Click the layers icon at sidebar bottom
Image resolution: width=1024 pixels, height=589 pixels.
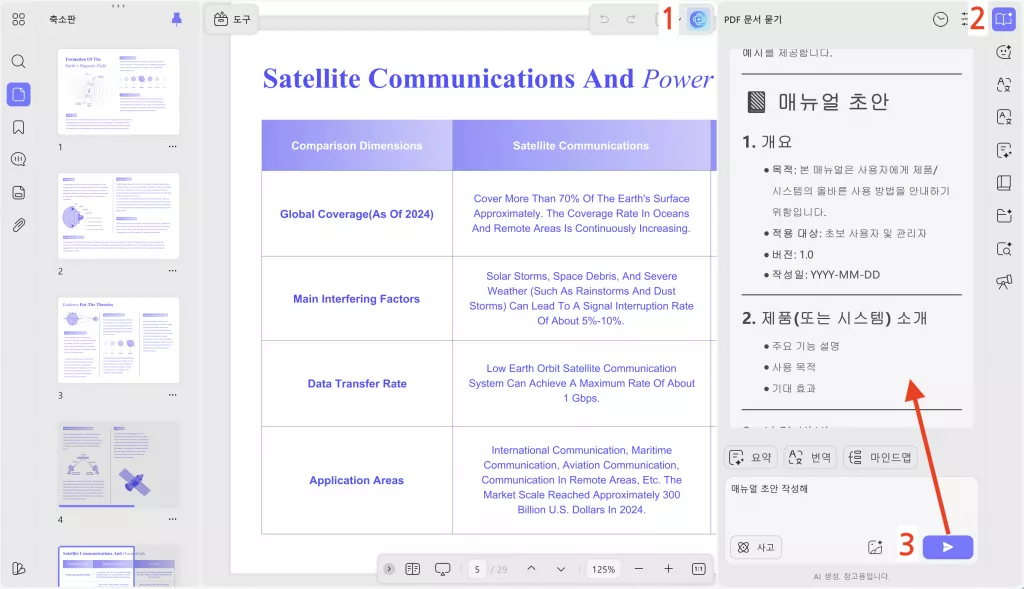coord(18,568)
